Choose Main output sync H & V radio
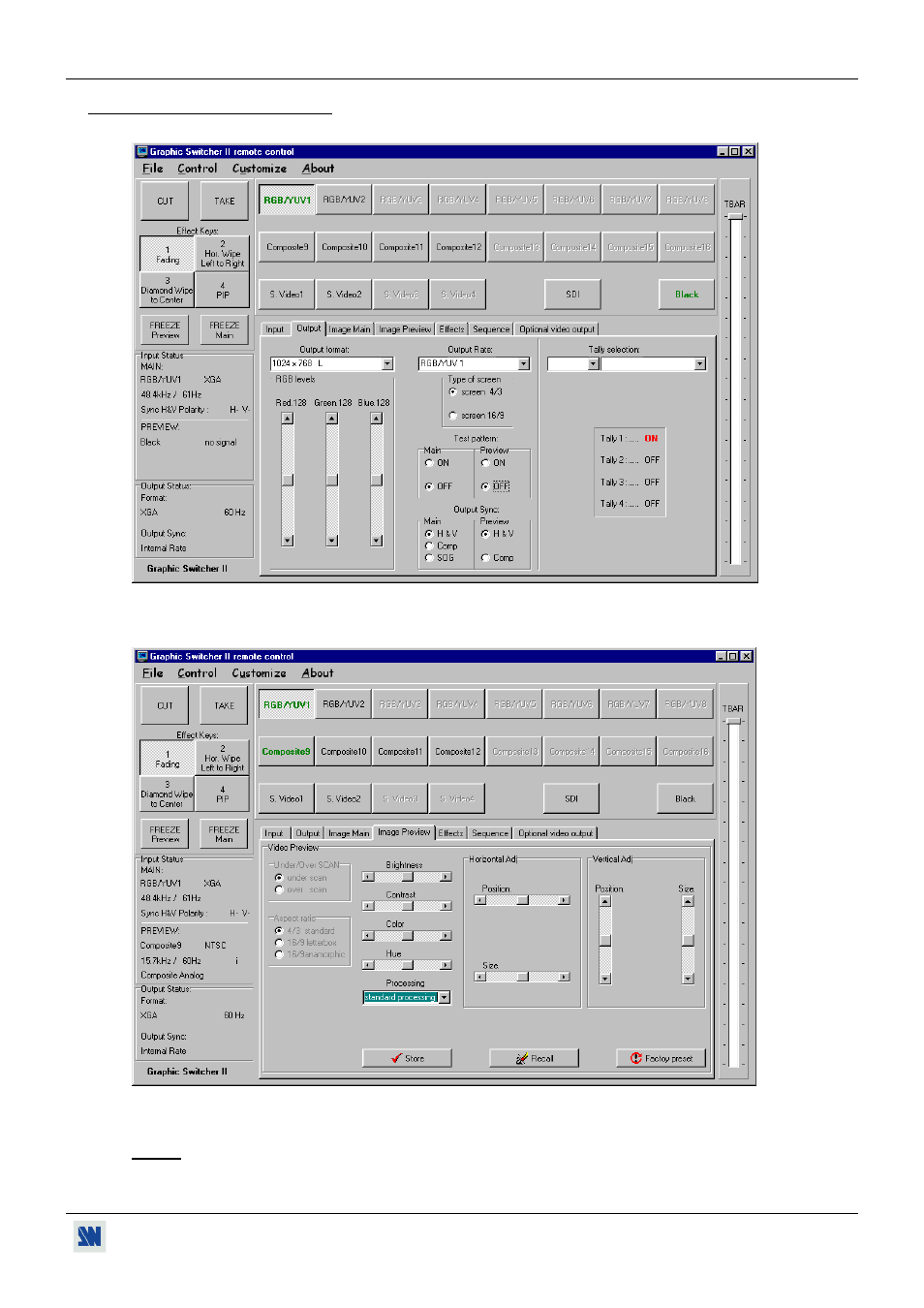This screenshot has width=924, height=1308. [x=429, y=534]
